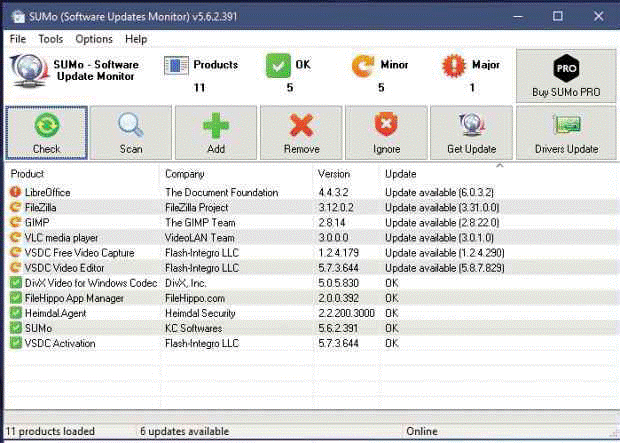Select the SUMo product name in list
This screenshot has height=443, width=620.
38,328
